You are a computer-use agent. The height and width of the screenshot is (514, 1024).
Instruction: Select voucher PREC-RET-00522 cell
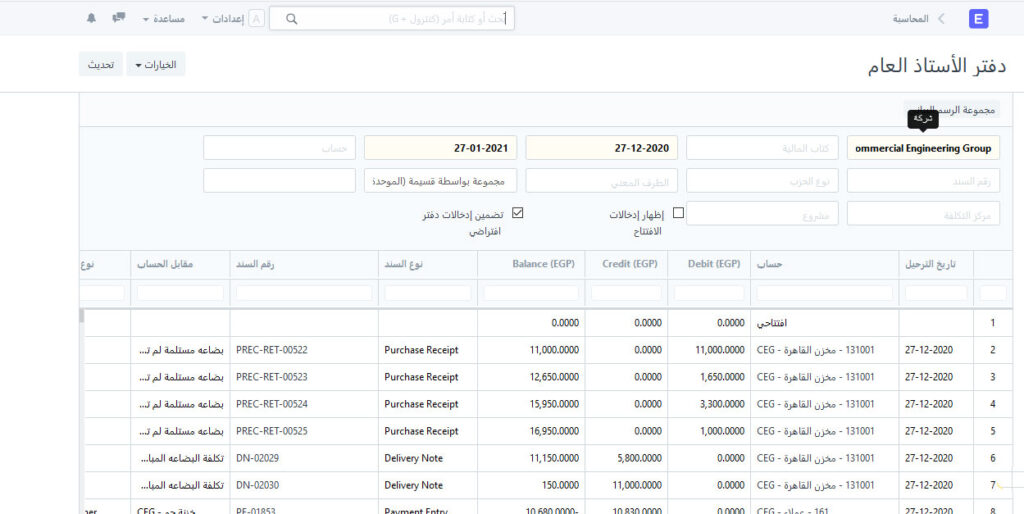304,350
